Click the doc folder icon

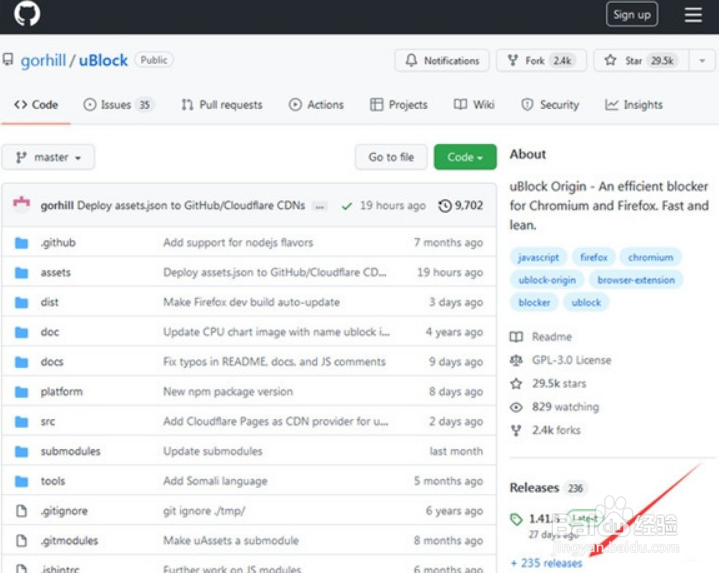pyautogui.click(x=21, y=332)
